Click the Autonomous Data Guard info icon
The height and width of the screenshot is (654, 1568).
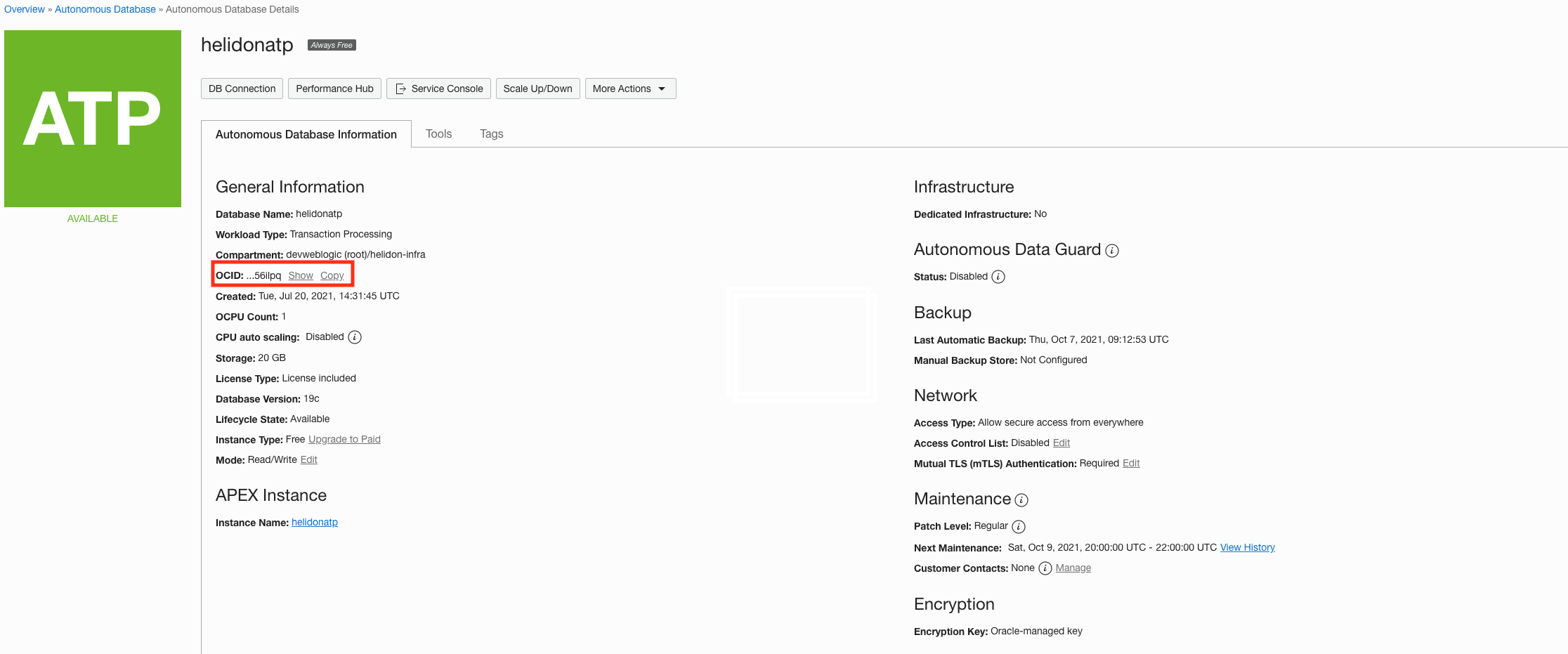pyautogui.click(x=1112, y=251)
